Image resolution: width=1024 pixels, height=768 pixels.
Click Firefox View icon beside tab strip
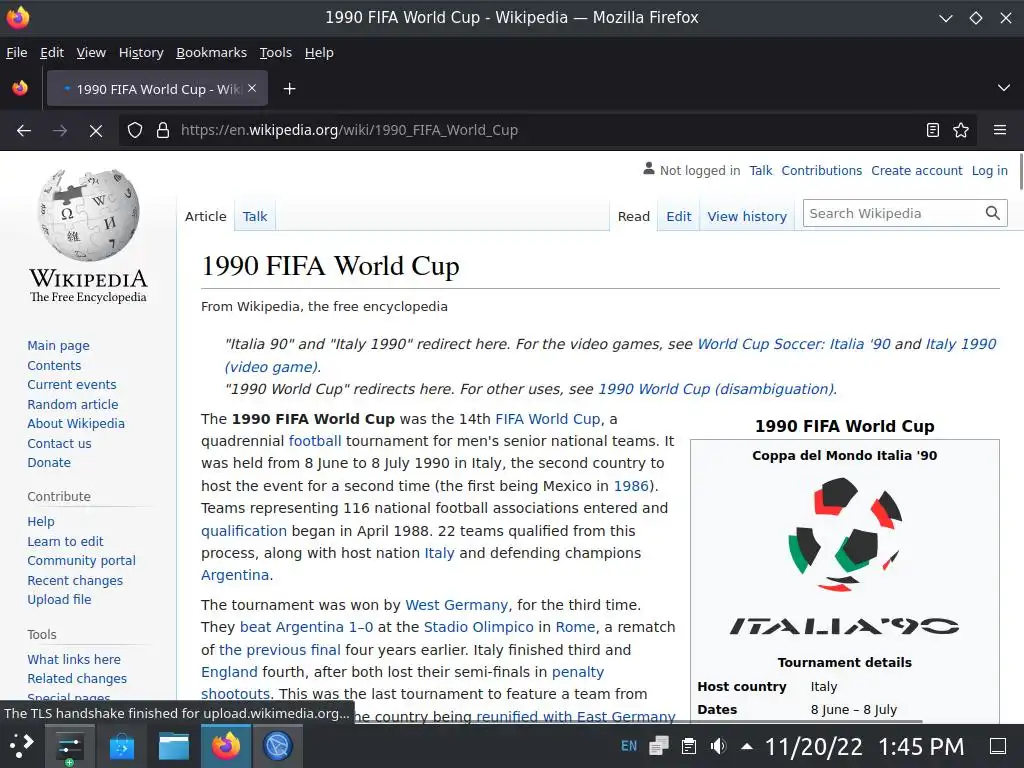pyautogui.click(x=20, y=88)
